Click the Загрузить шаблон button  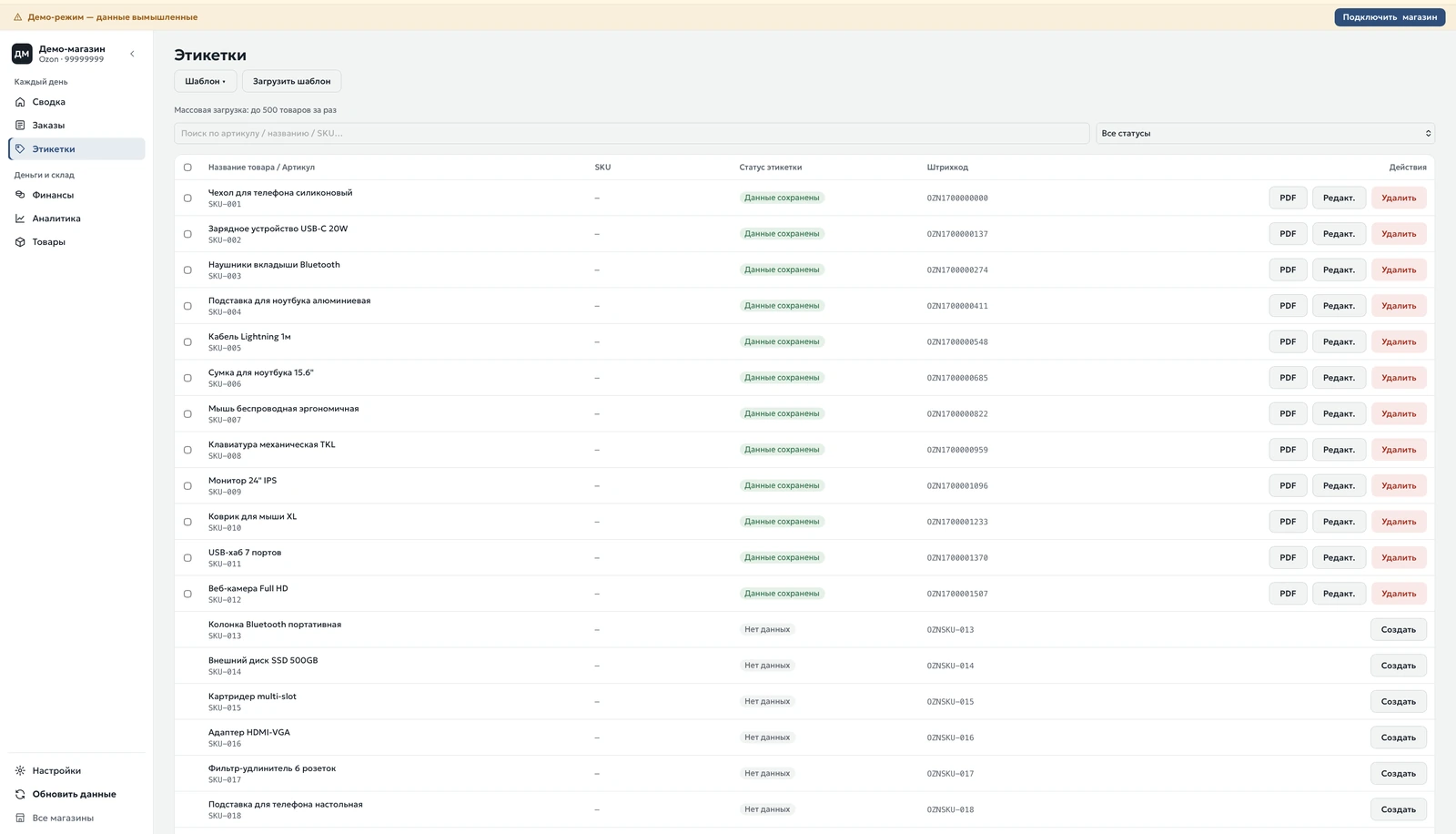pyautogui.click(x=292, y=81)
